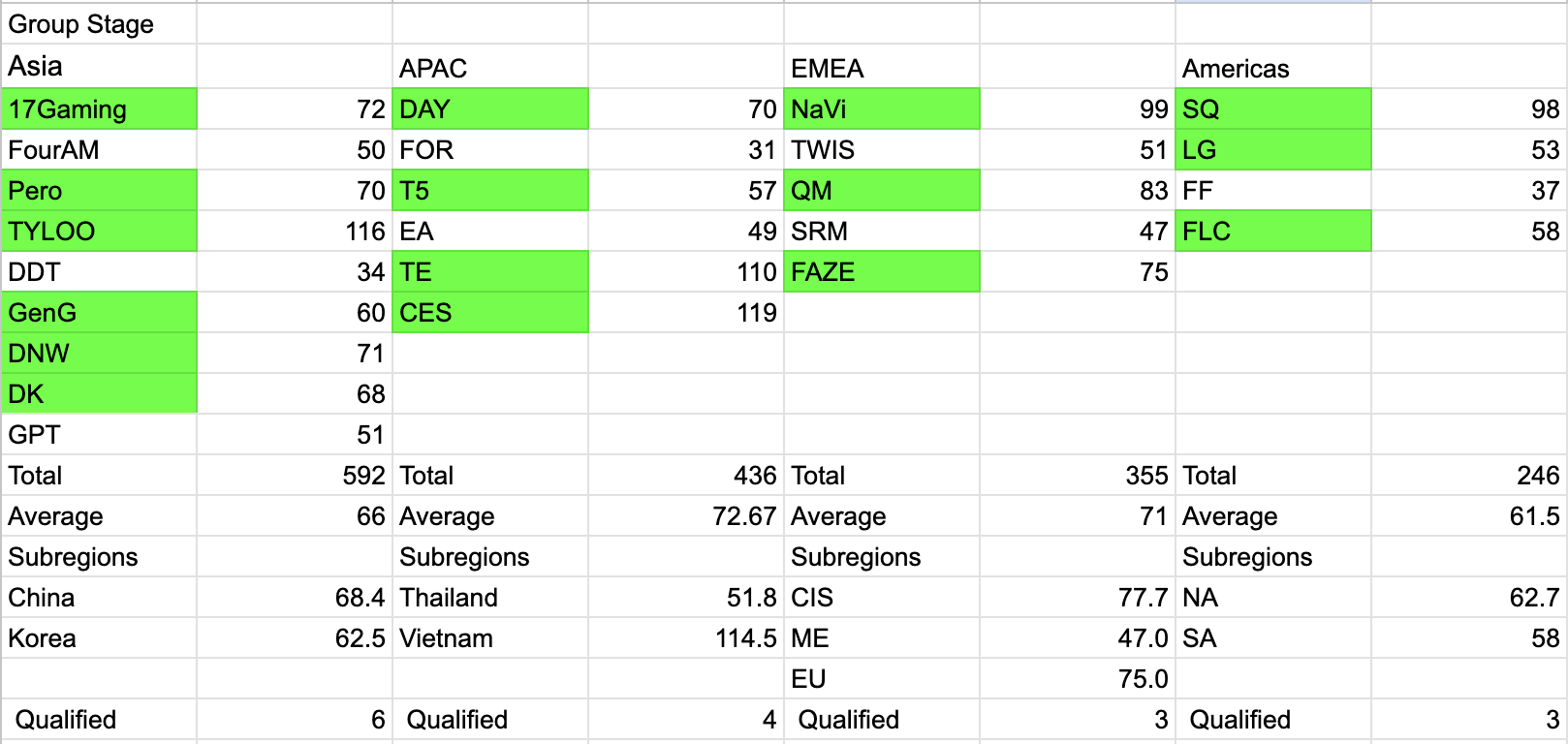Click the APAC average value 72.67

pos(685,516)
